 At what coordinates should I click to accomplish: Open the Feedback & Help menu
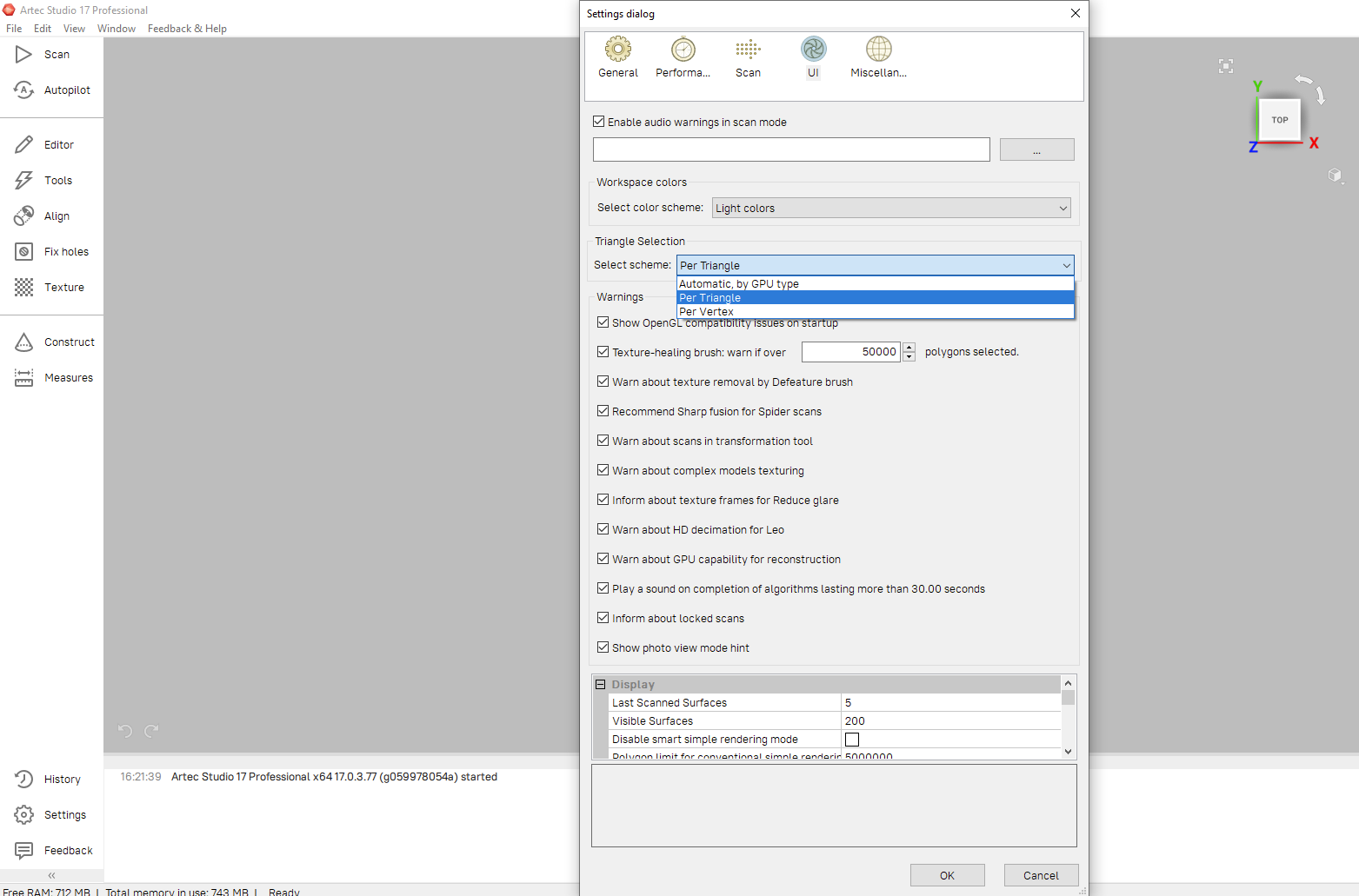187,29
